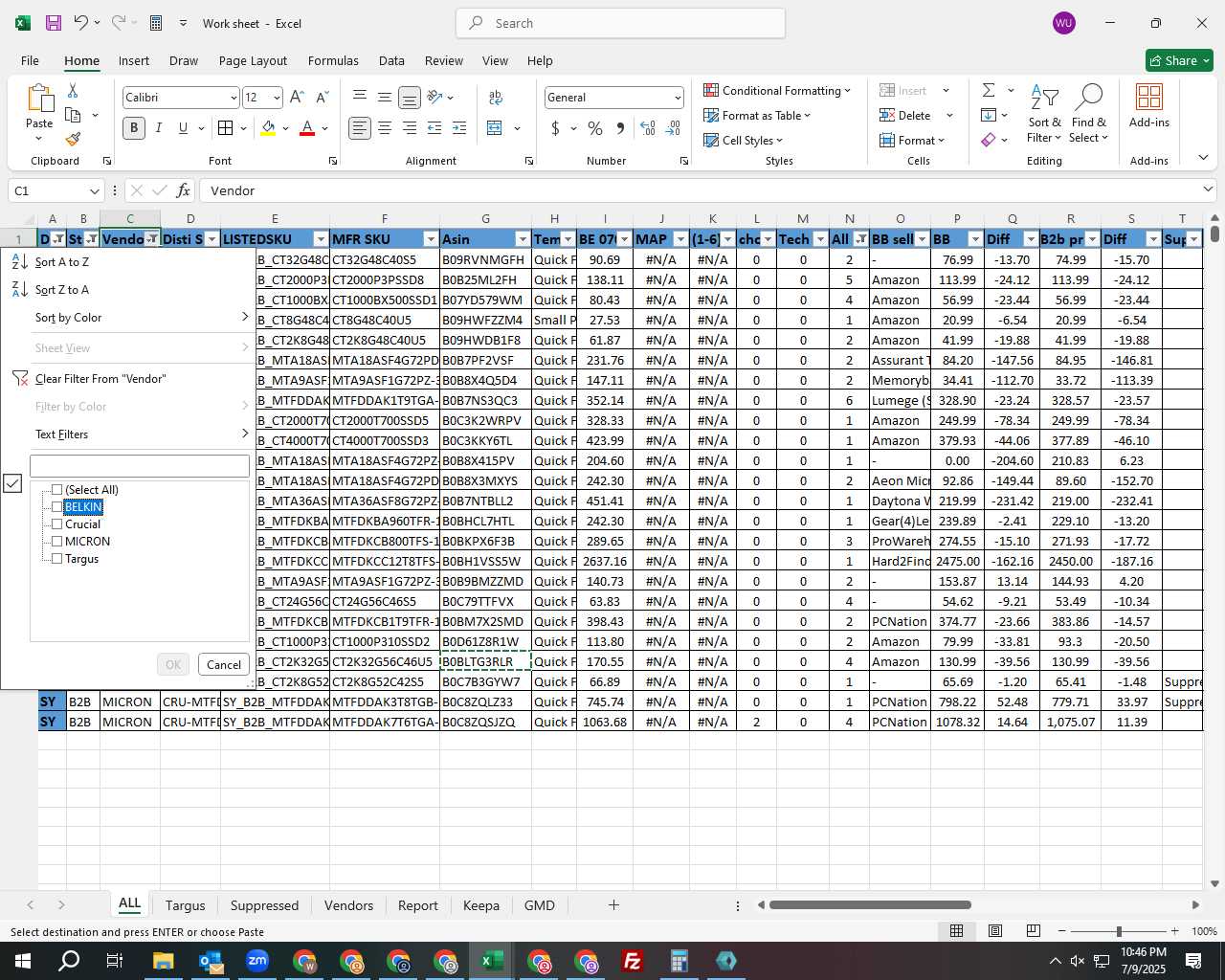Click Cell Styles button
This screenshot has width=1225, height=980.
point(743,140)
